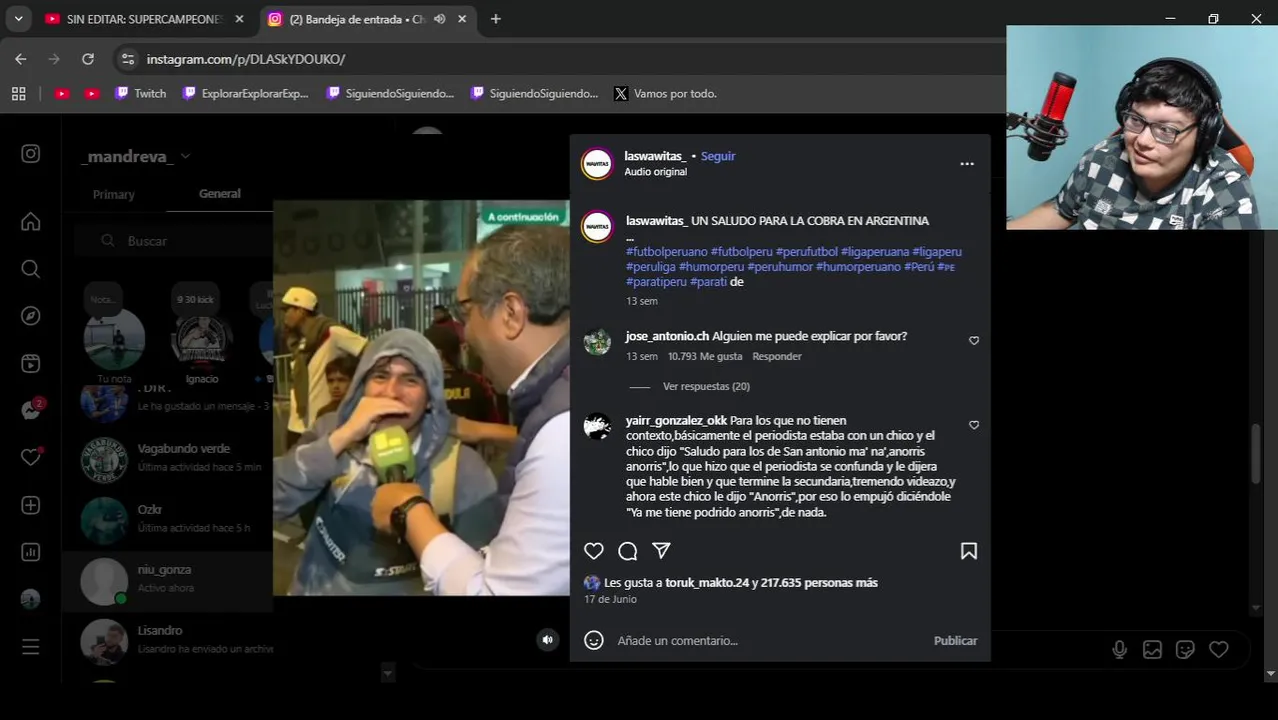Click the Ignacio note avatar
Screen dimensions: 1278x720
[201, 340]
